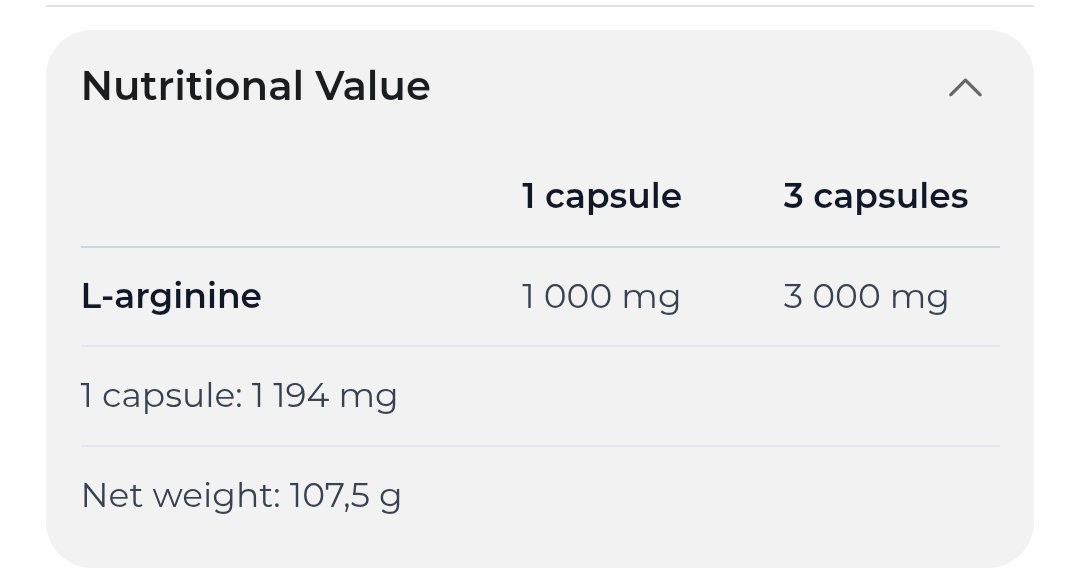Image resolution: width=1080 pixels, height=584 pixels.
Task: Click the 1 capsule: 1 194 mg line
Action: (x=239, y=396)
